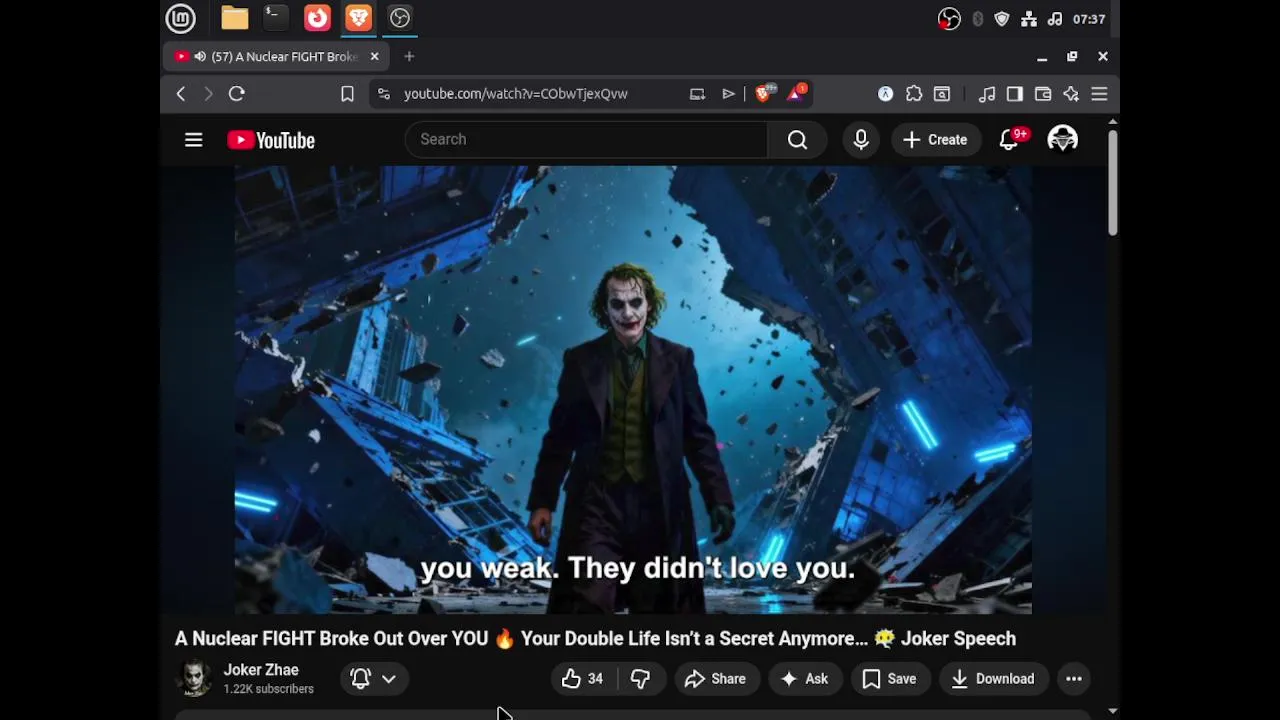1280x720 pixels.
Task: Download this video
Action: click(993, 679)
